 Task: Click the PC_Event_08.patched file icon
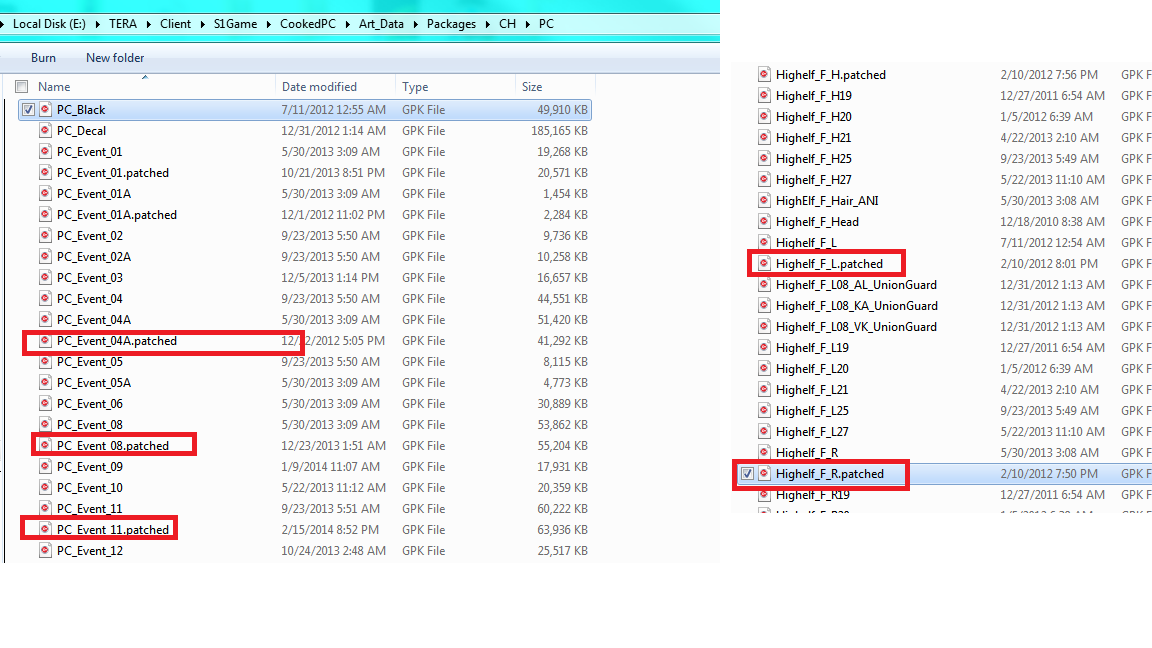click(45, 446)
